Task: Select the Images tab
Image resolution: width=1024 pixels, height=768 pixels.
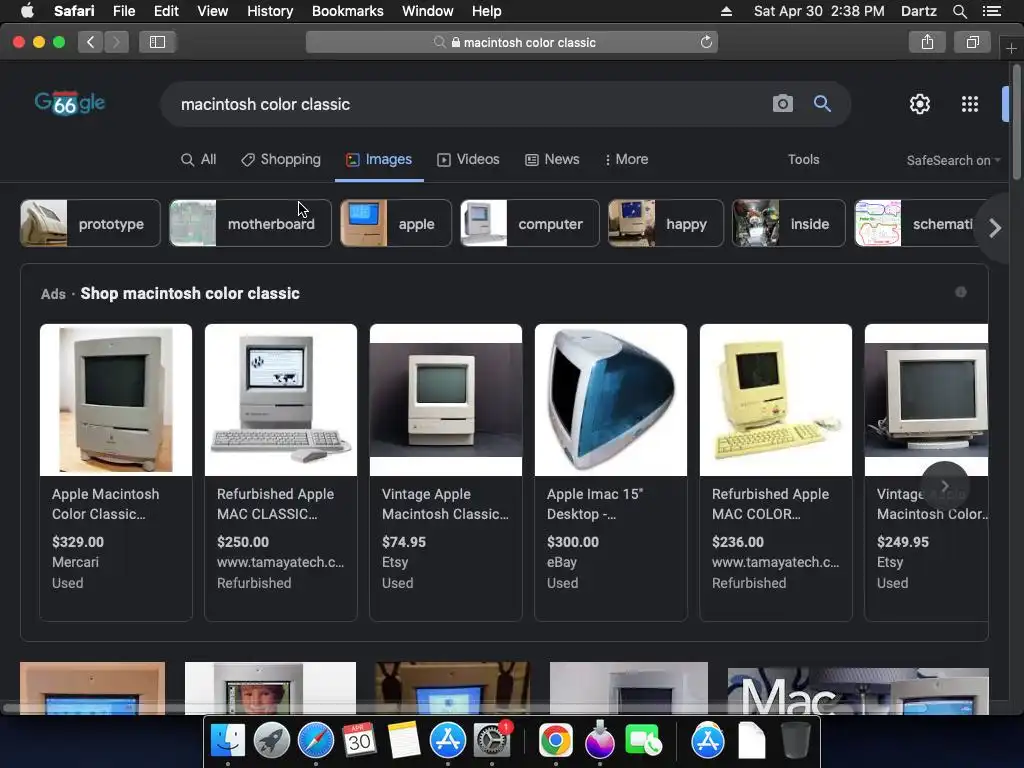Action: tap(379, 159)
